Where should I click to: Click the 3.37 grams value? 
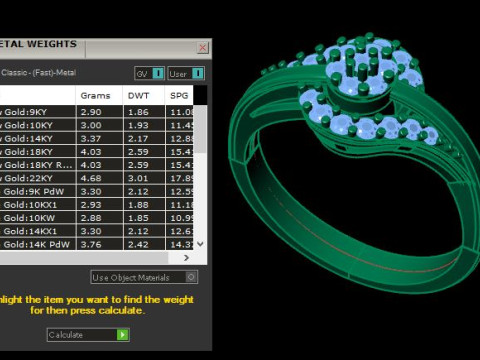91,139
